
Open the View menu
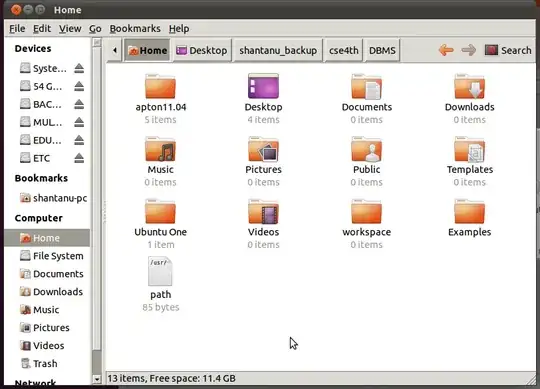click(x=70, y=29)
